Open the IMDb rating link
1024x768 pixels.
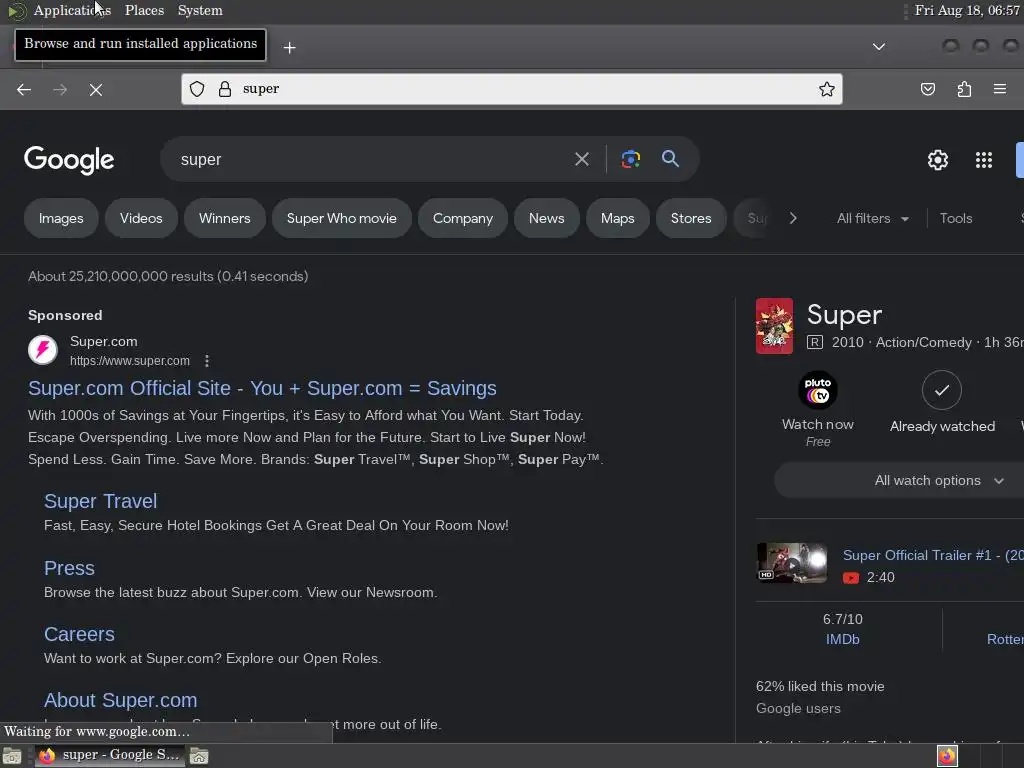[x=842, y=639]
